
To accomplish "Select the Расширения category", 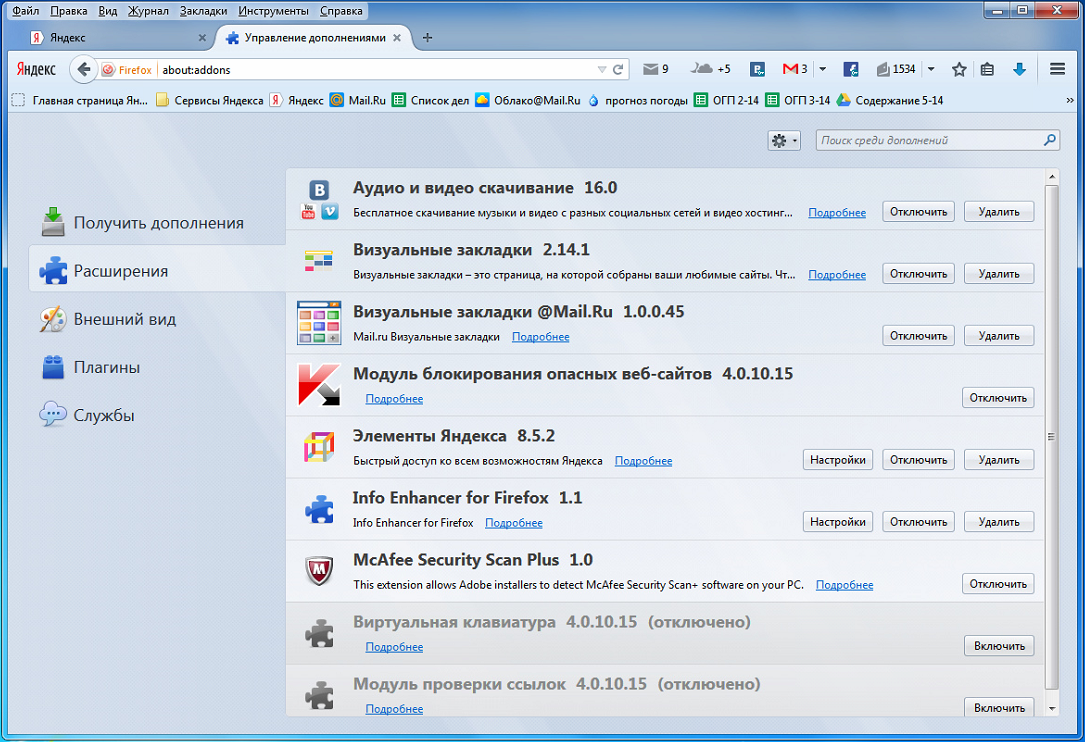I will click(158, 271).
